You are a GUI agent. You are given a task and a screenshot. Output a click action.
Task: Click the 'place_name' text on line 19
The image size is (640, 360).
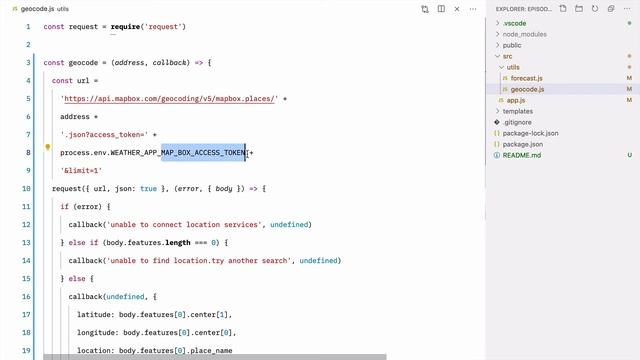211,351
